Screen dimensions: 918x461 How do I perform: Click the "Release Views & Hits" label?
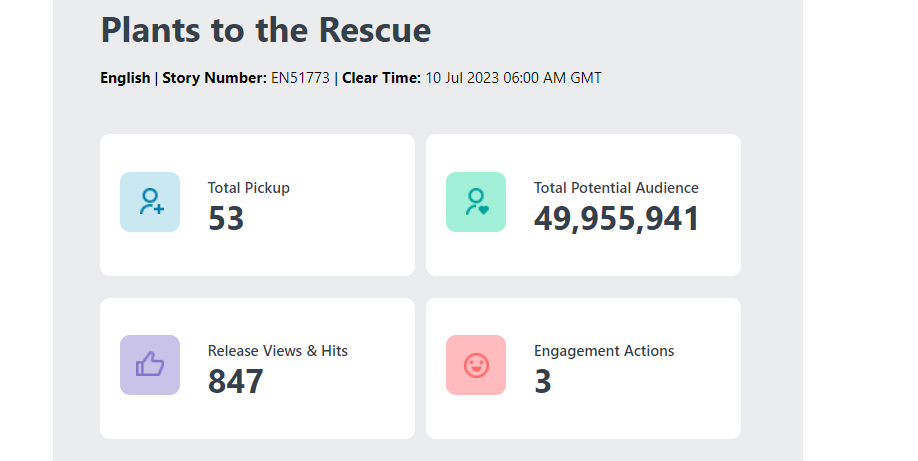tap(277, 351)
